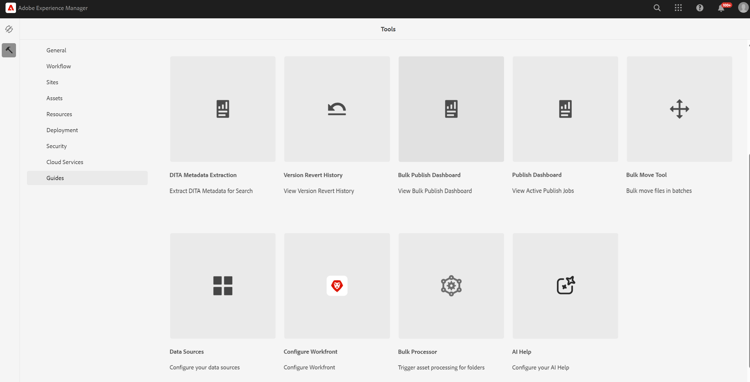Image resolution: width=750 pixels, height=382 pixels.
Task: Select Guides in the Tools sidebar
Action: click(x=87, y=178)
